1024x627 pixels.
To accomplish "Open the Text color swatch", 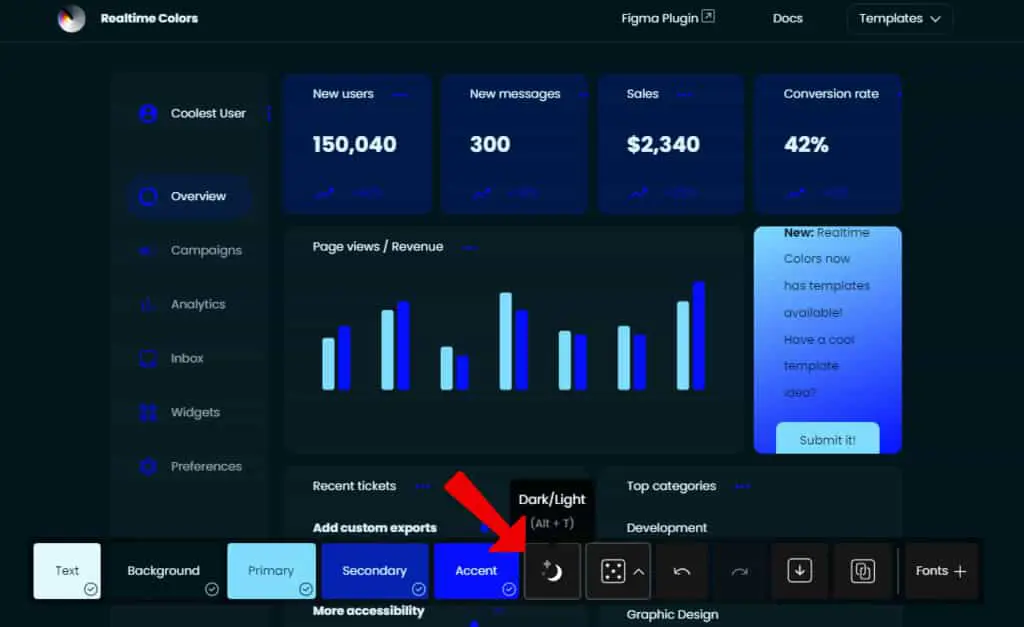I will [67, 571].
